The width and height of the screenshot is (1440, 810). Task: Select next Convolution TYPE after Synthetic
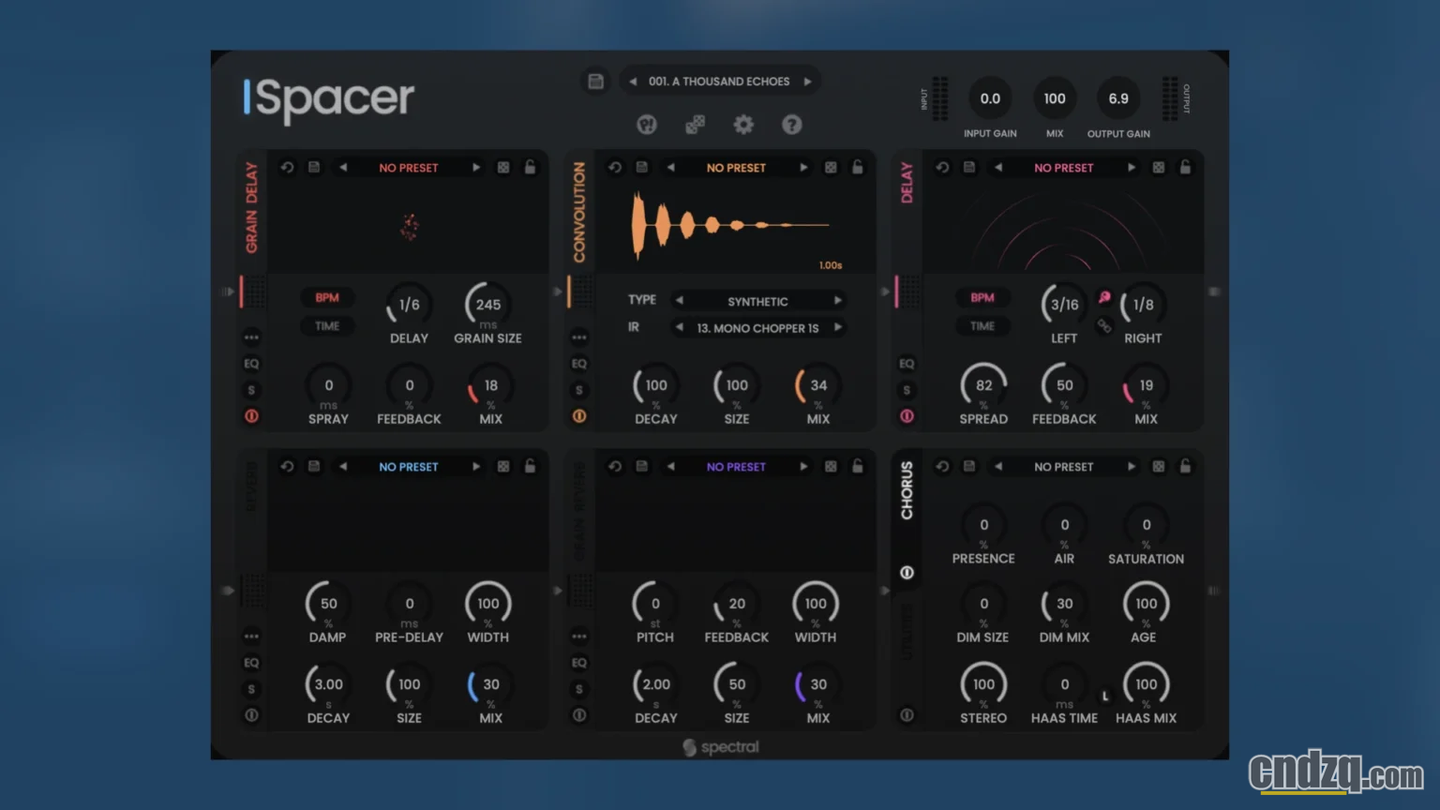coord(838,301)
